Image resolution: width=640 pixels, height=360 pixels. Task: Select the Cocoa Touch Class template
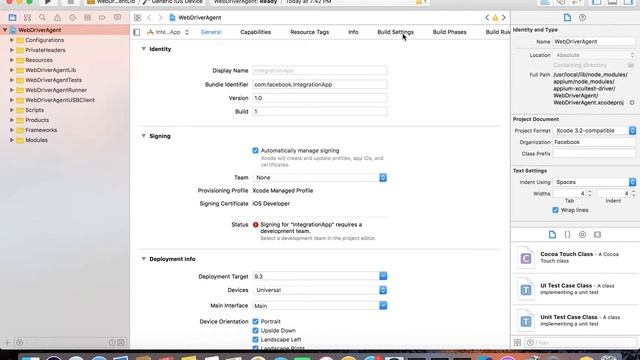click(574, 258)
